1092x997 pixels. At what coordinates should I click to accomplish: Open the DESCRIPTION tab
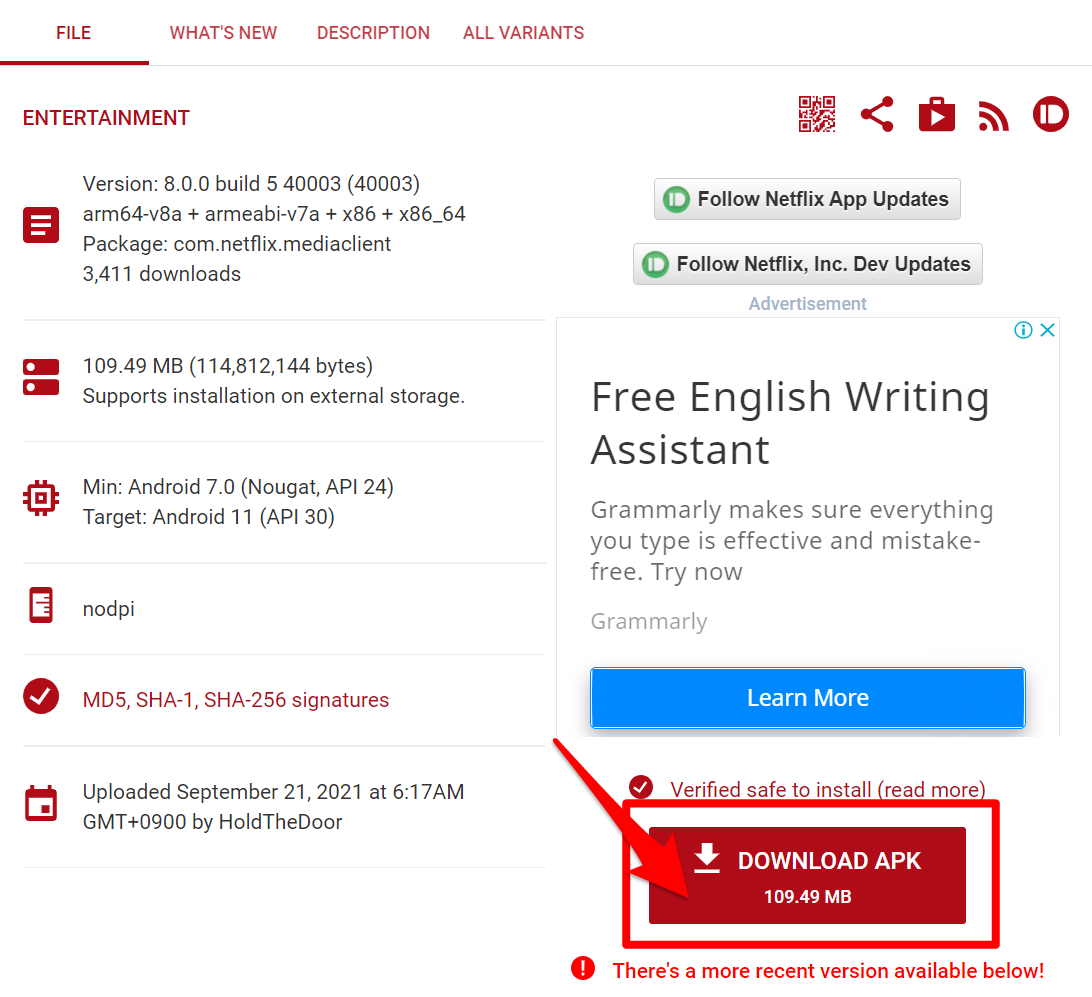click(x=373, y=33)
